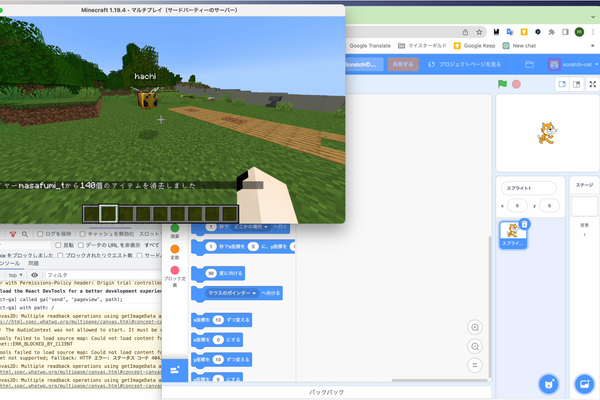Open Chrome extensions puzzle icon
This screenshot has width=600, height=400.
pos(551,32)
